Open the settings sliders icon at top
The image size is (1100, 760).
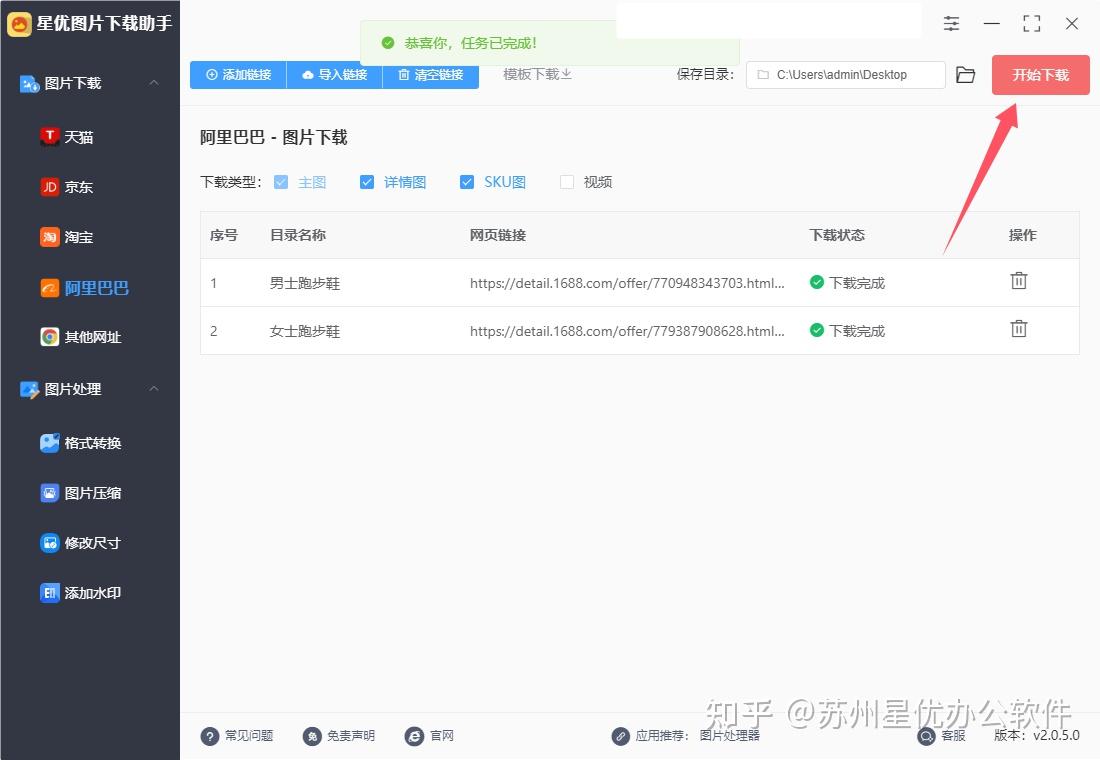[x=951, y=23]
